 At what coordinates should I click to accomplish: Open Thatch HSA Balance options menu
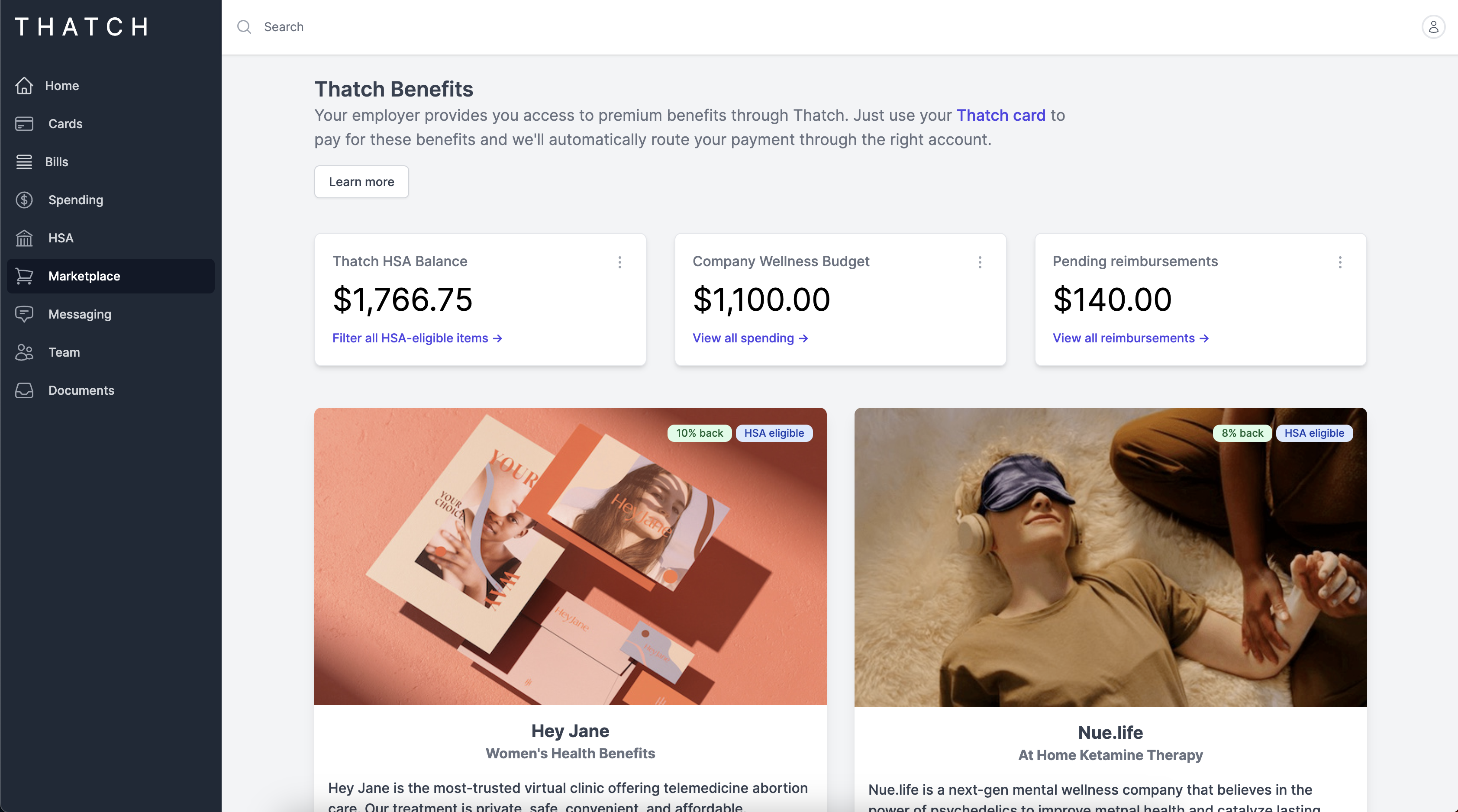[620, 262]
